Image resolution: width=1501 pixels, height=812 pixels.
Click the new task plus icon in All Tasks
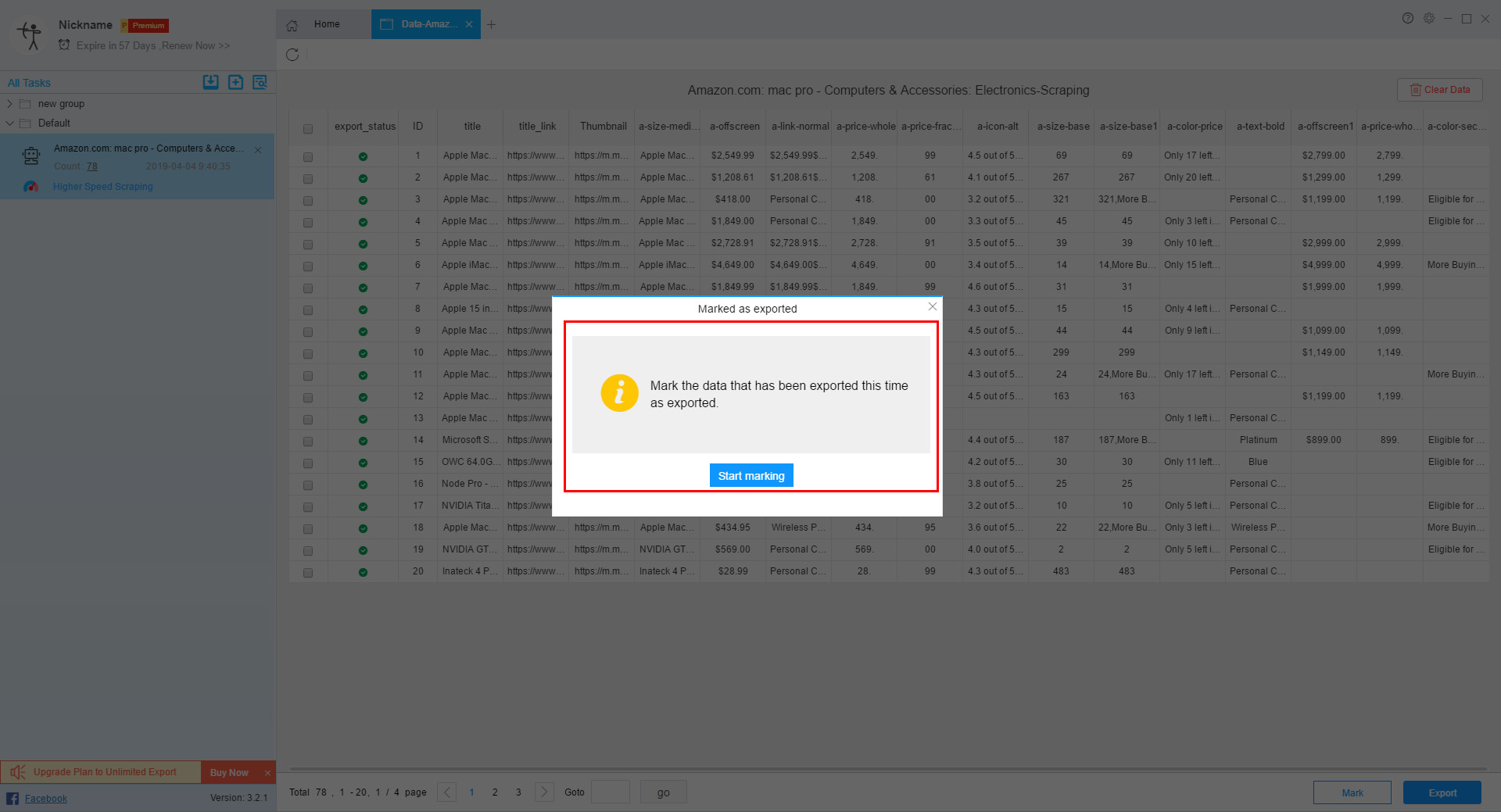pos(235,82)
